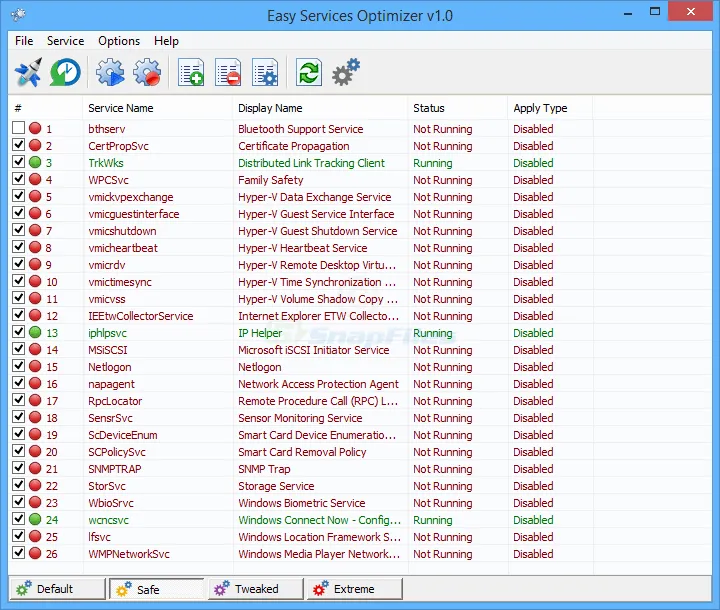Click the gear with red stop icon

(x=147, y=73)
